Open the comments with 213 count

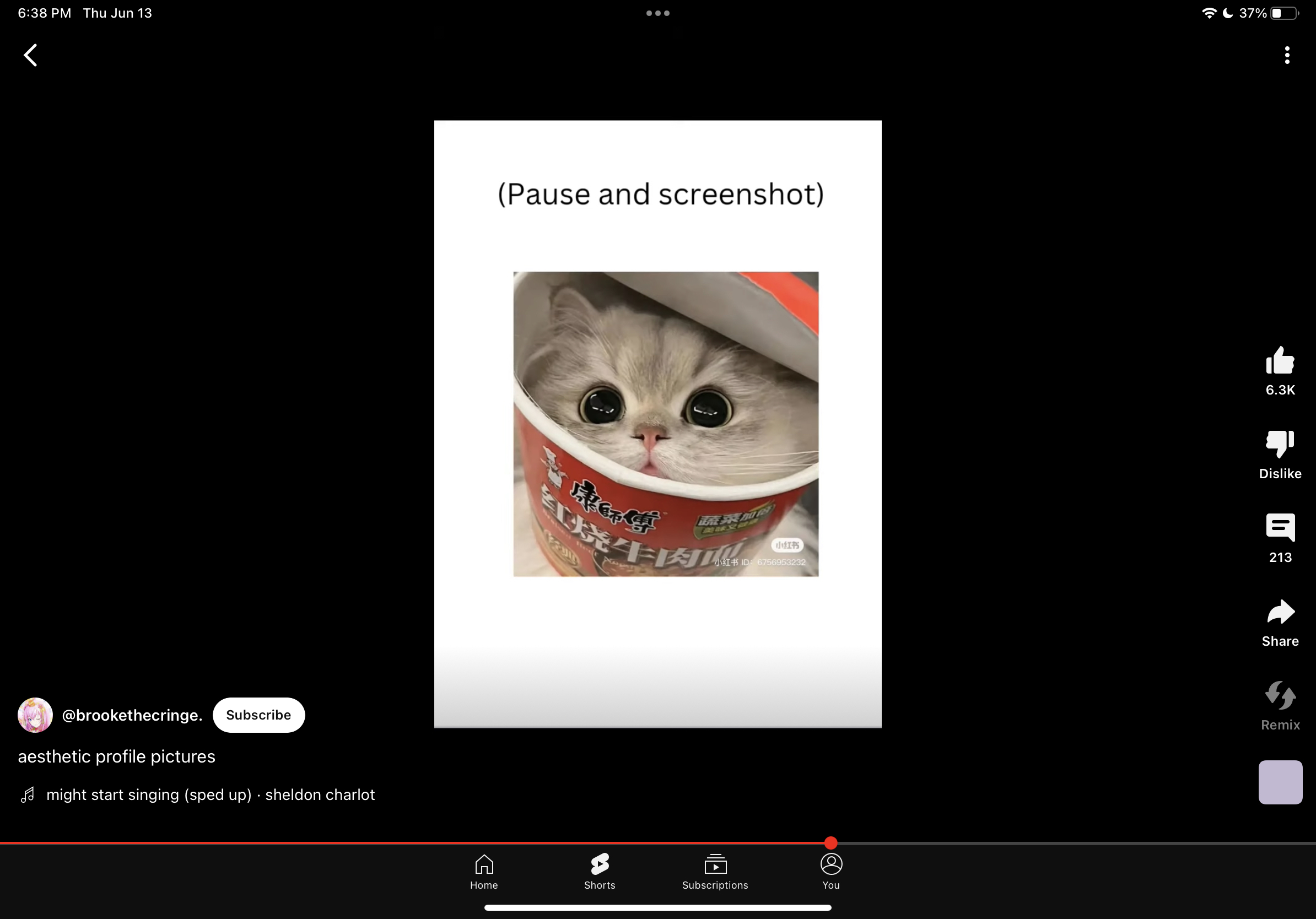pos(1279,528)
